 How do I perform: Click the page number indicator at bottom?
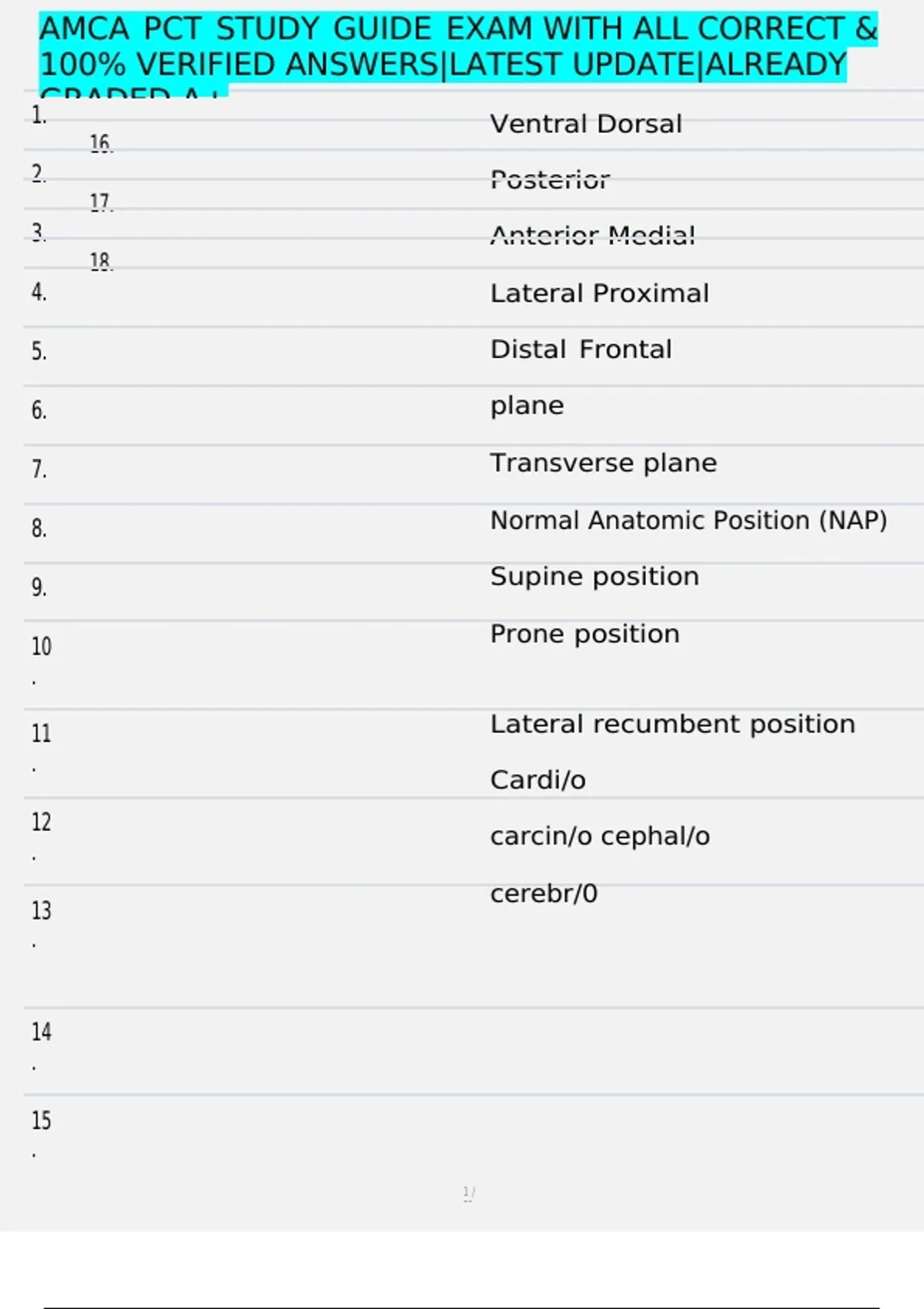click(469, 1193)
